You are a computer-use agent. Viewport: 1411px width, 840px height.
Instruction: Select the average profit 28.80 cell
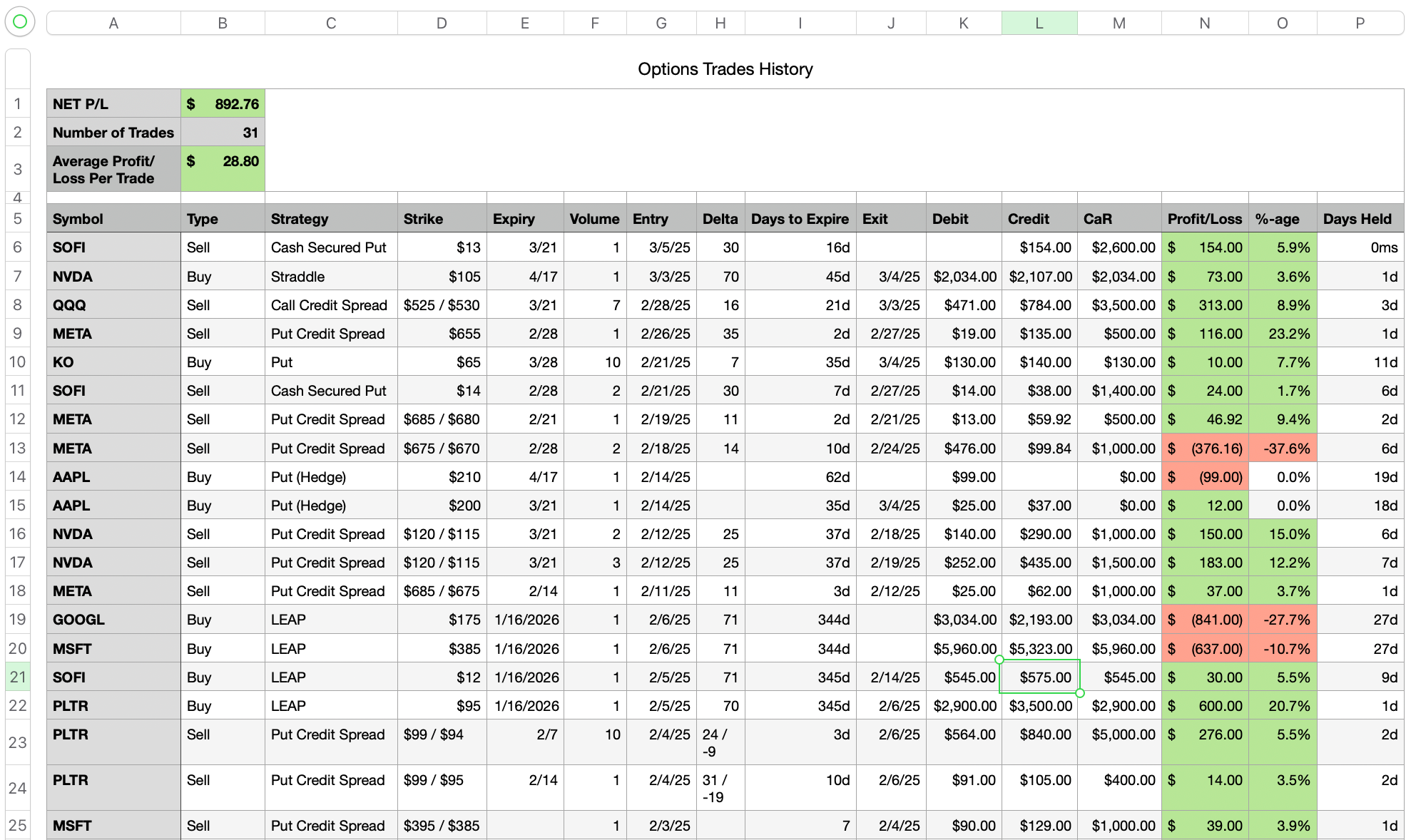tap(223, 169)
